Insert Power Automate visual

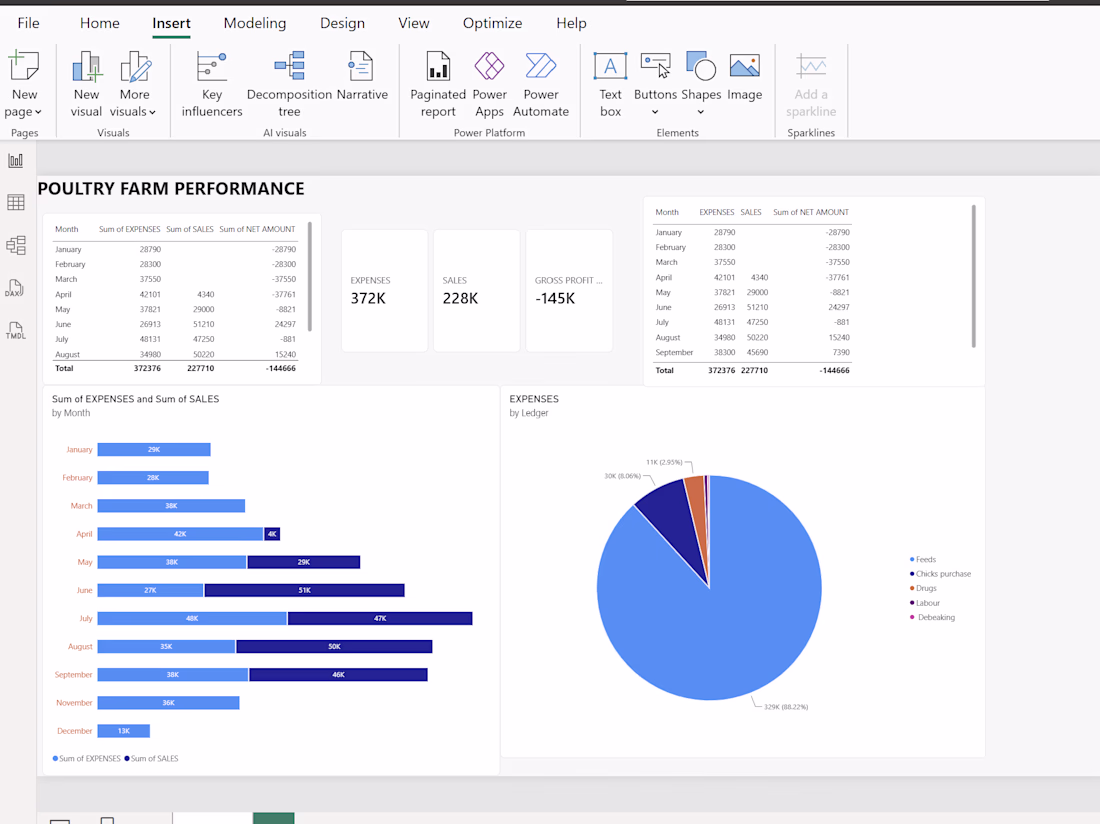(541, 84)
